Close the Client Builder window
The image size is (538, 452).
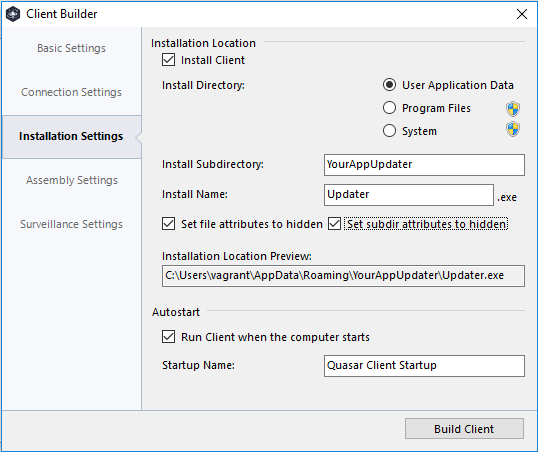pyautogui.click(x=522, y=14)
